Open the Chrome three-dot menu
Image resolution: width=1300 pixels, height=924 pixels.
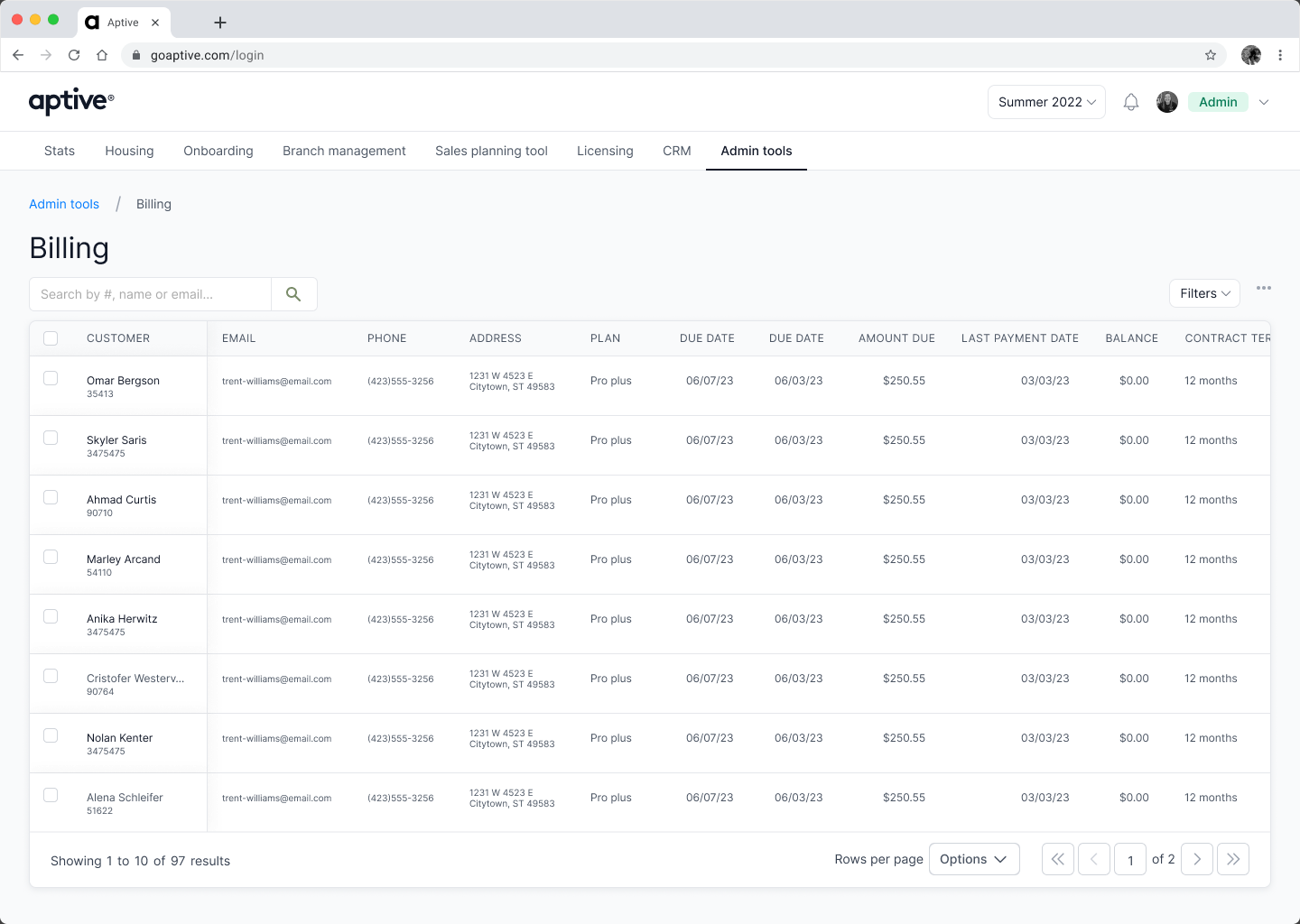(1280, 55)
